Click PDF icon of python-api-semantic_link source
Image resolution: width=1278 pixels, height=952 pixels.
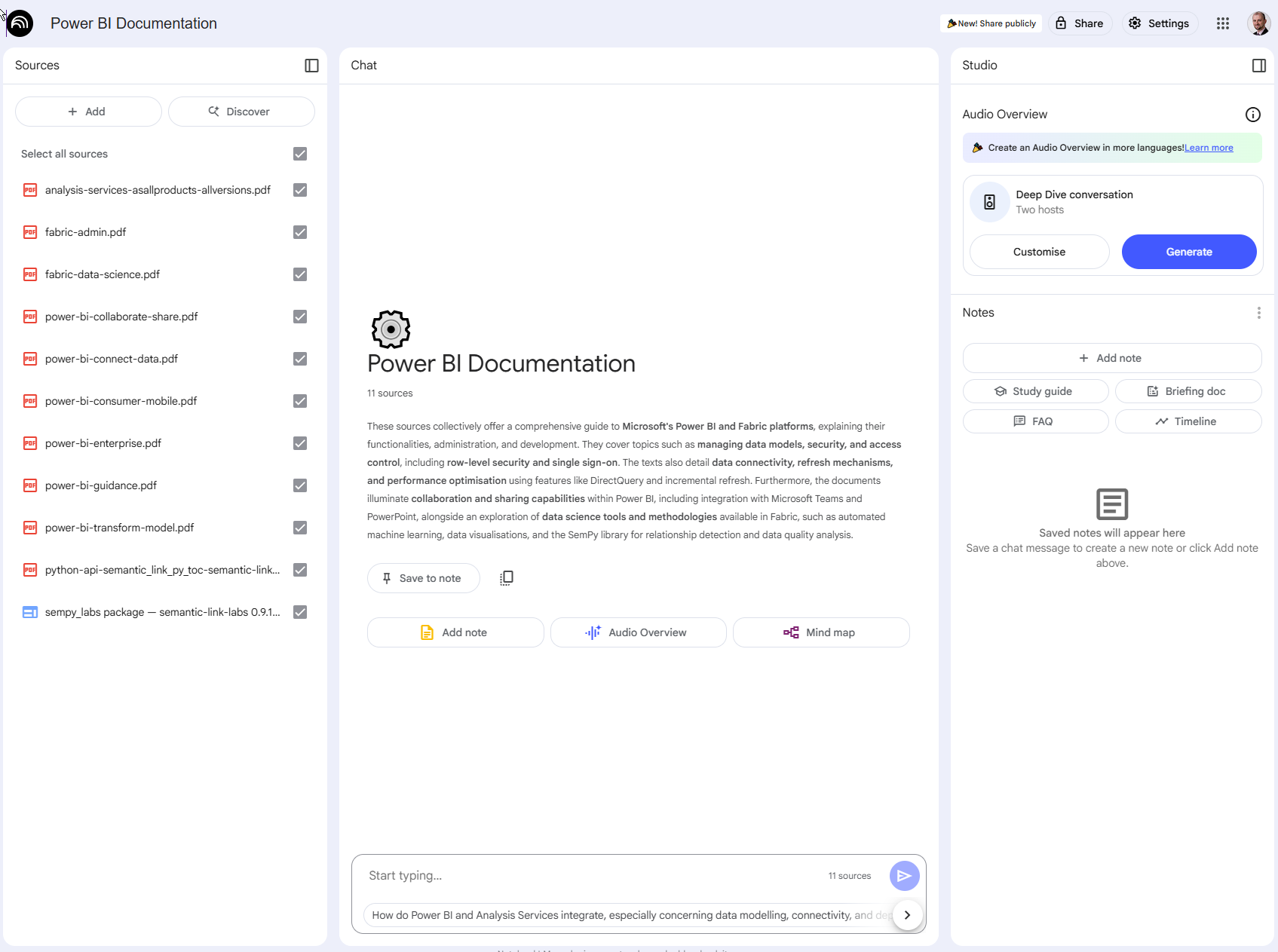[x=30, y=570]
